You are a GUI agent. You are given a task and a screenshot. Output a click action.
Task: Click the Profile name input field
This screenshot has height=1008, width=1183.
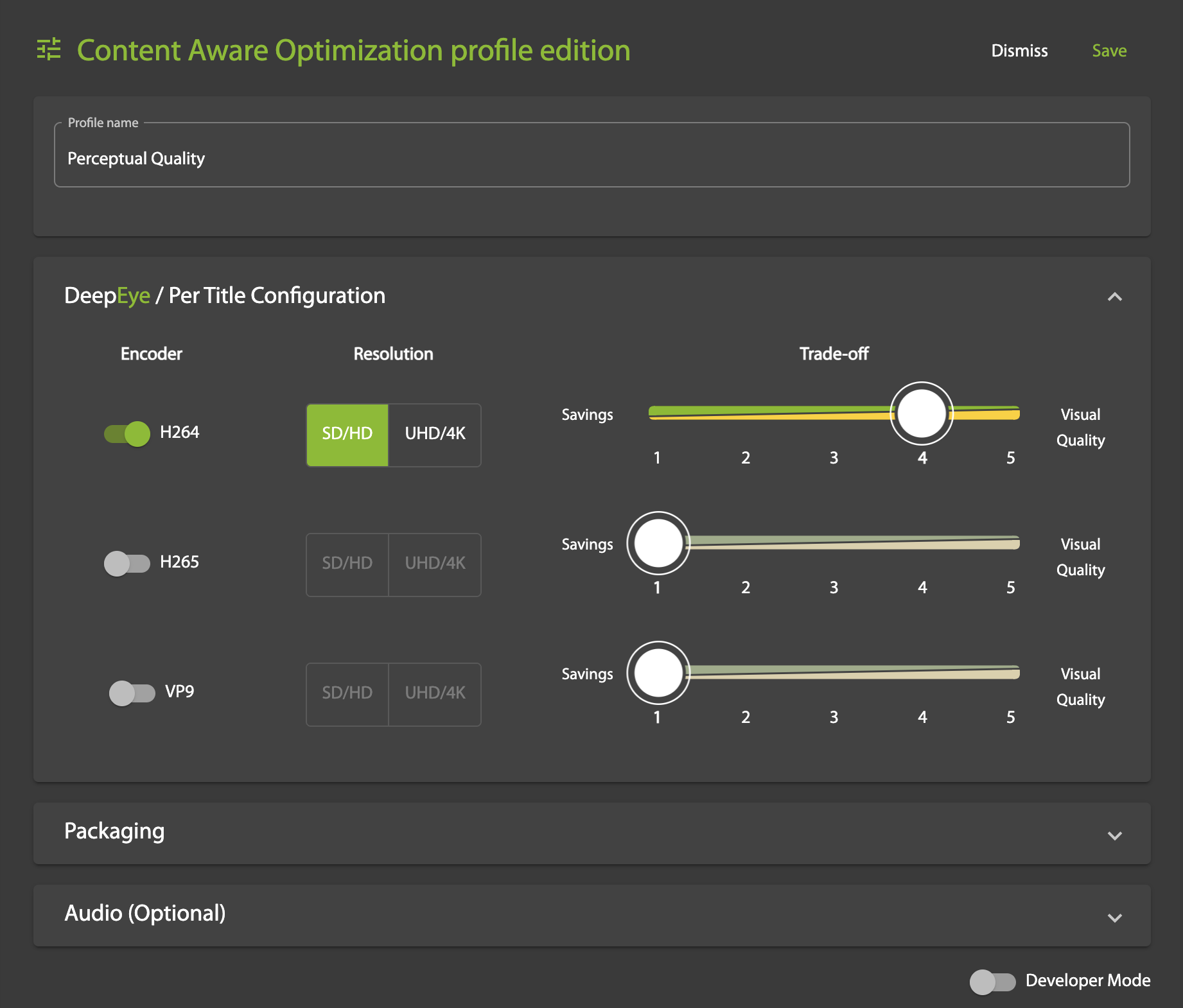click(591, 158)
